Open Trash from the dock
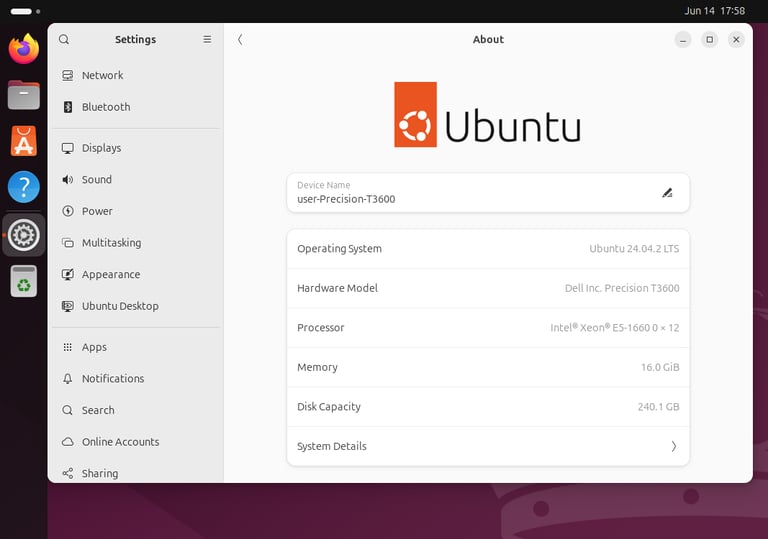 tap(24, 281)
